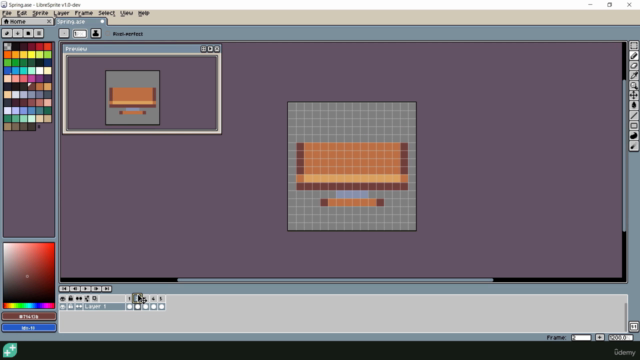Select frame 5 header in timeline

[161, 298]
